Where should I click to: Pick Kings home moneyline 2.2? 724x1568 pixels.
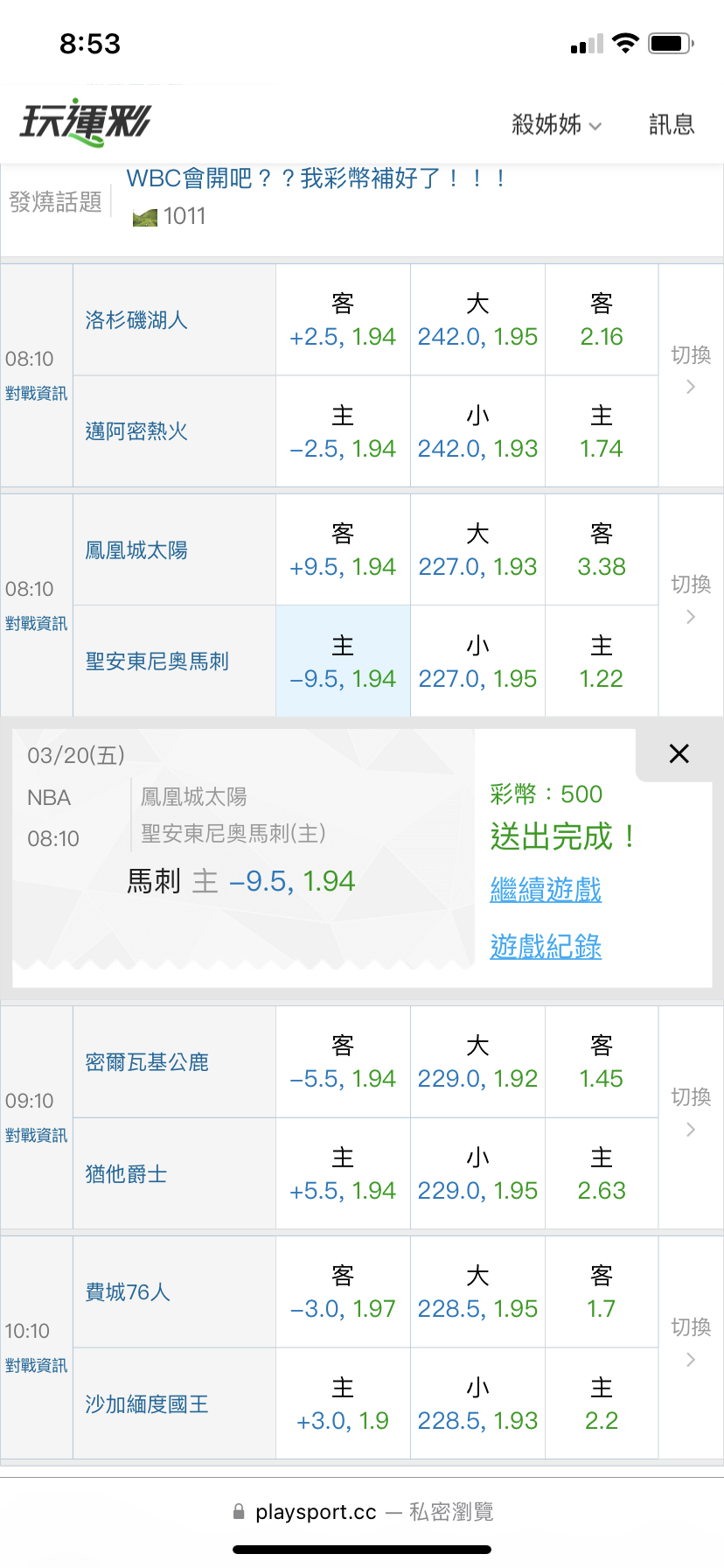tap(602, 1404)
